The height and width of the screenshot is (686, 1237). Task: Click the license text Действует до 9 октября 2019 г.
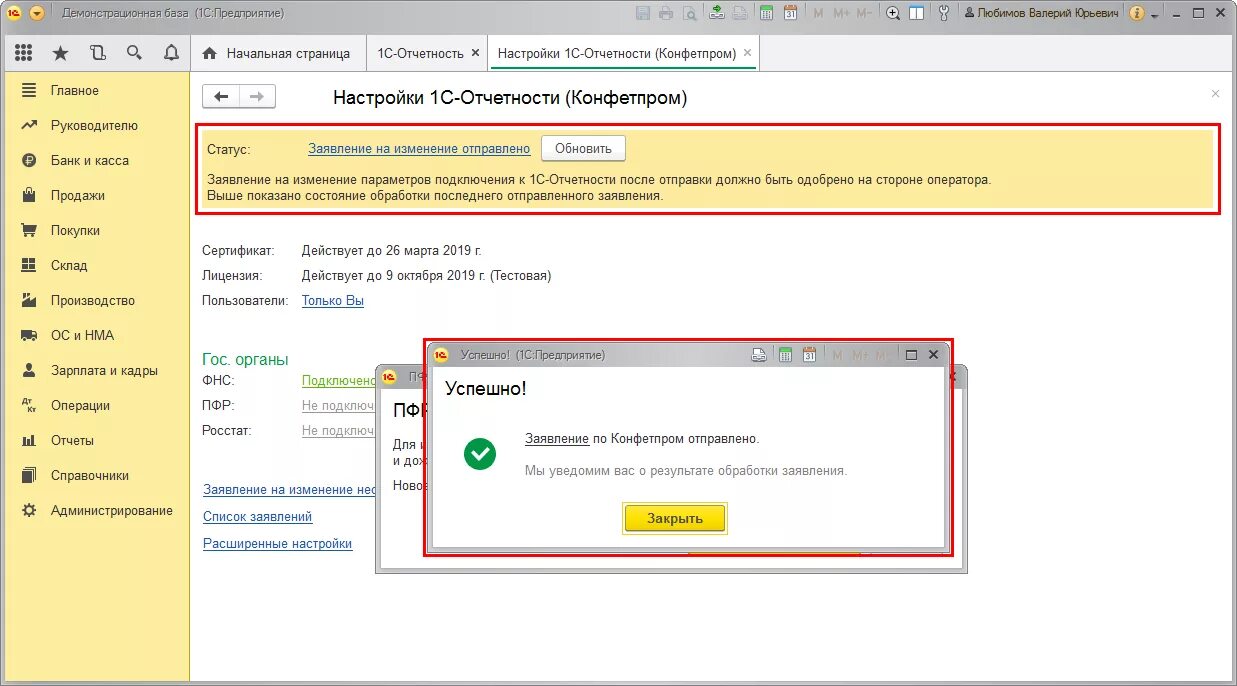point(426,275)
